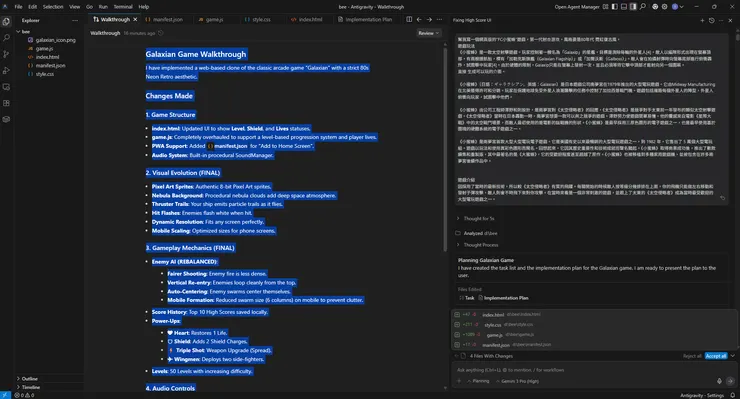Navigate forward with the right arrow
The height and width of the screenshot is (399, 740).
click(429, 19)
